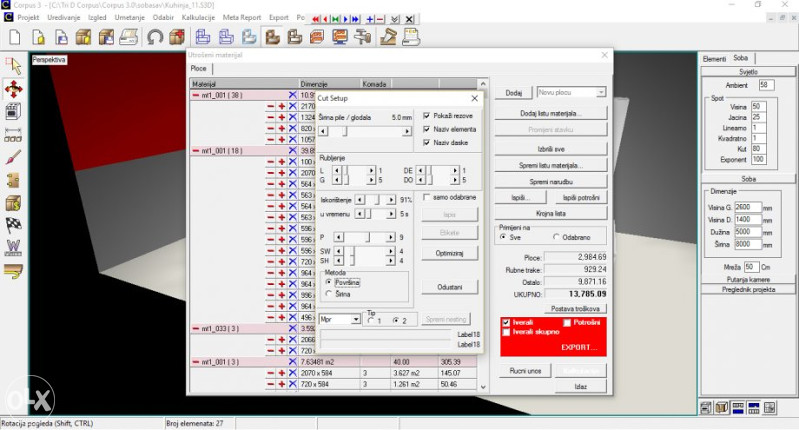Screen dimensions: 799x430
Task: Click the New blank project icon
Action: [x=15, y=37]
